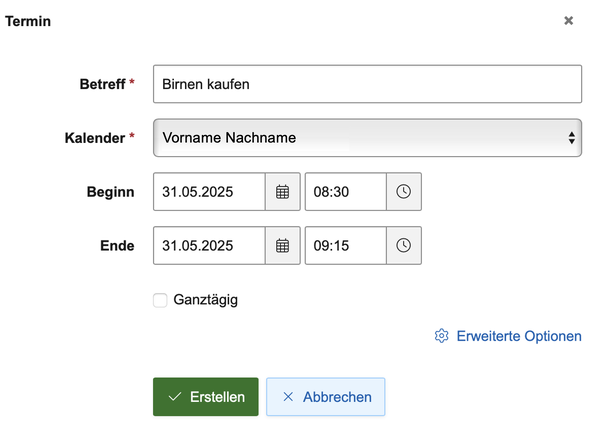Show advanced settings via Erweiterte Optionen
Viewport: 600px width, 426px height.
[518, 336]
